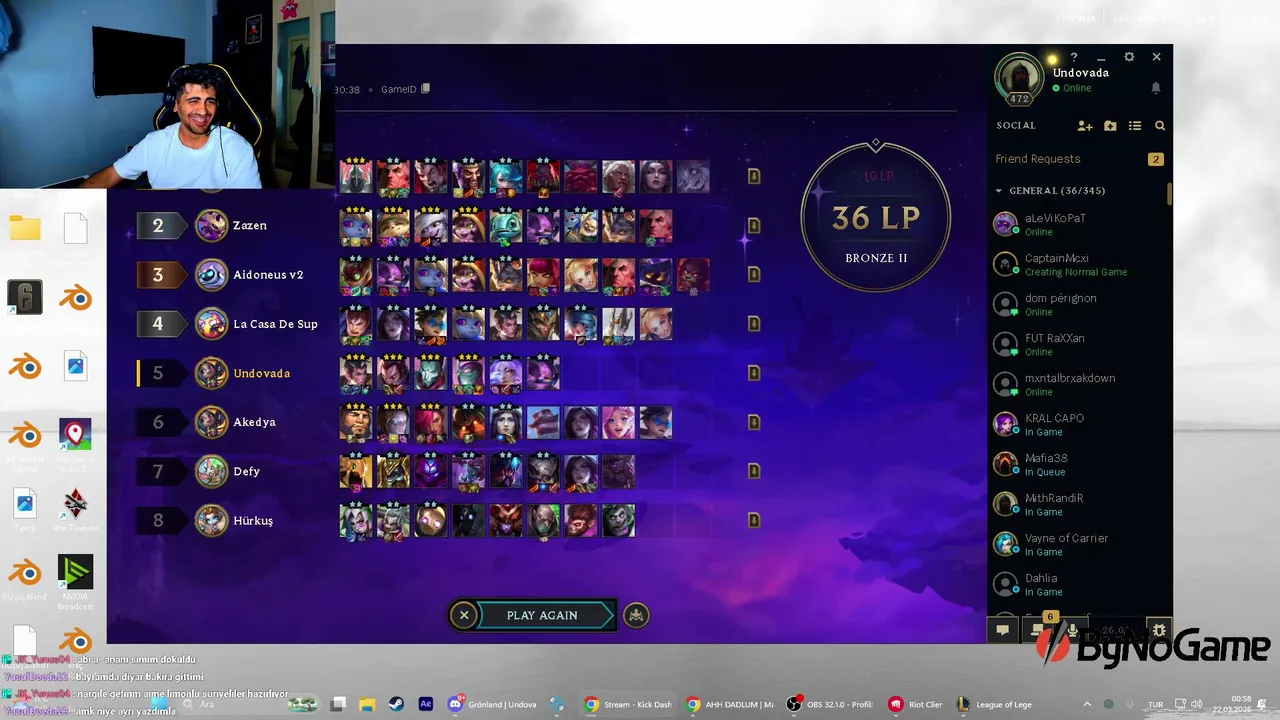Open the notifications bell icon

click(1156, 88)
